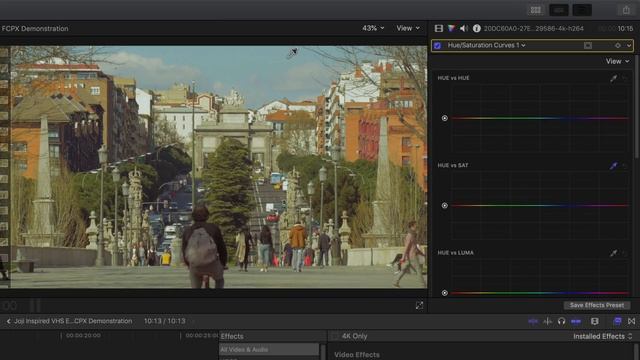Click the Video Effects heading
640x360 pixels.
tap(357, 355)
